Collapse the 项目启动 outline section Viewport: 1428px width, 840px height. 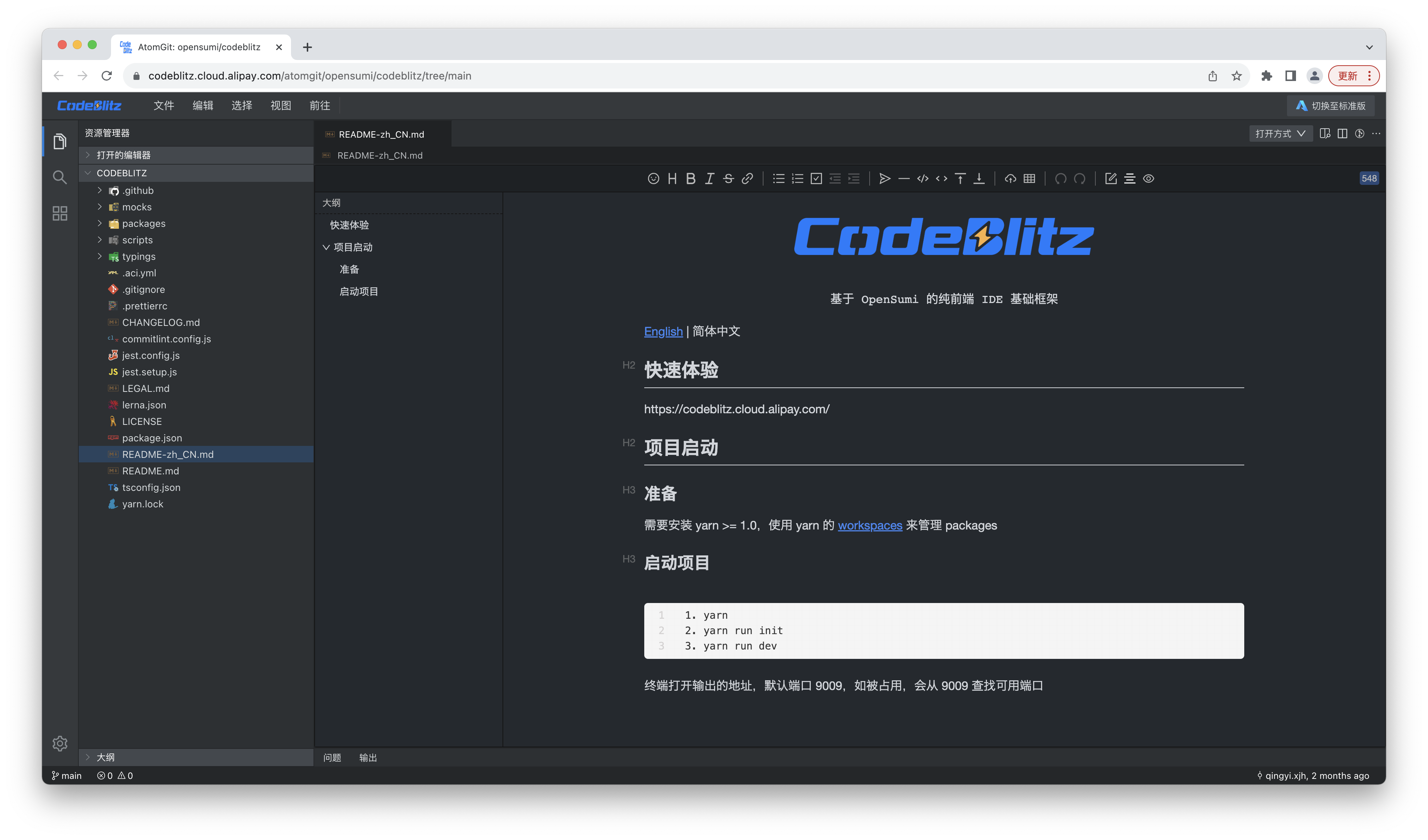point(326,247)
